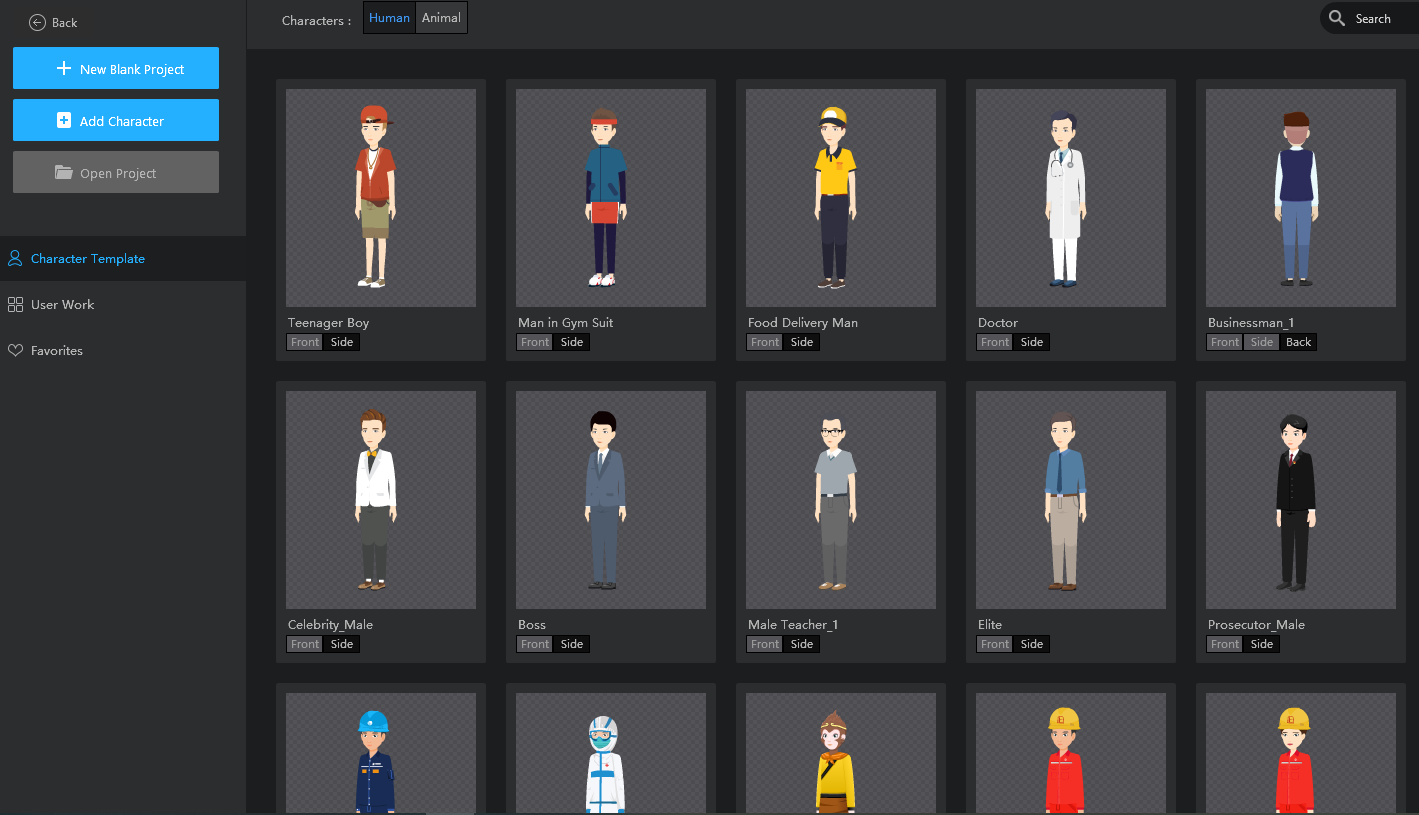Open the Favorites section

[123, 351]
